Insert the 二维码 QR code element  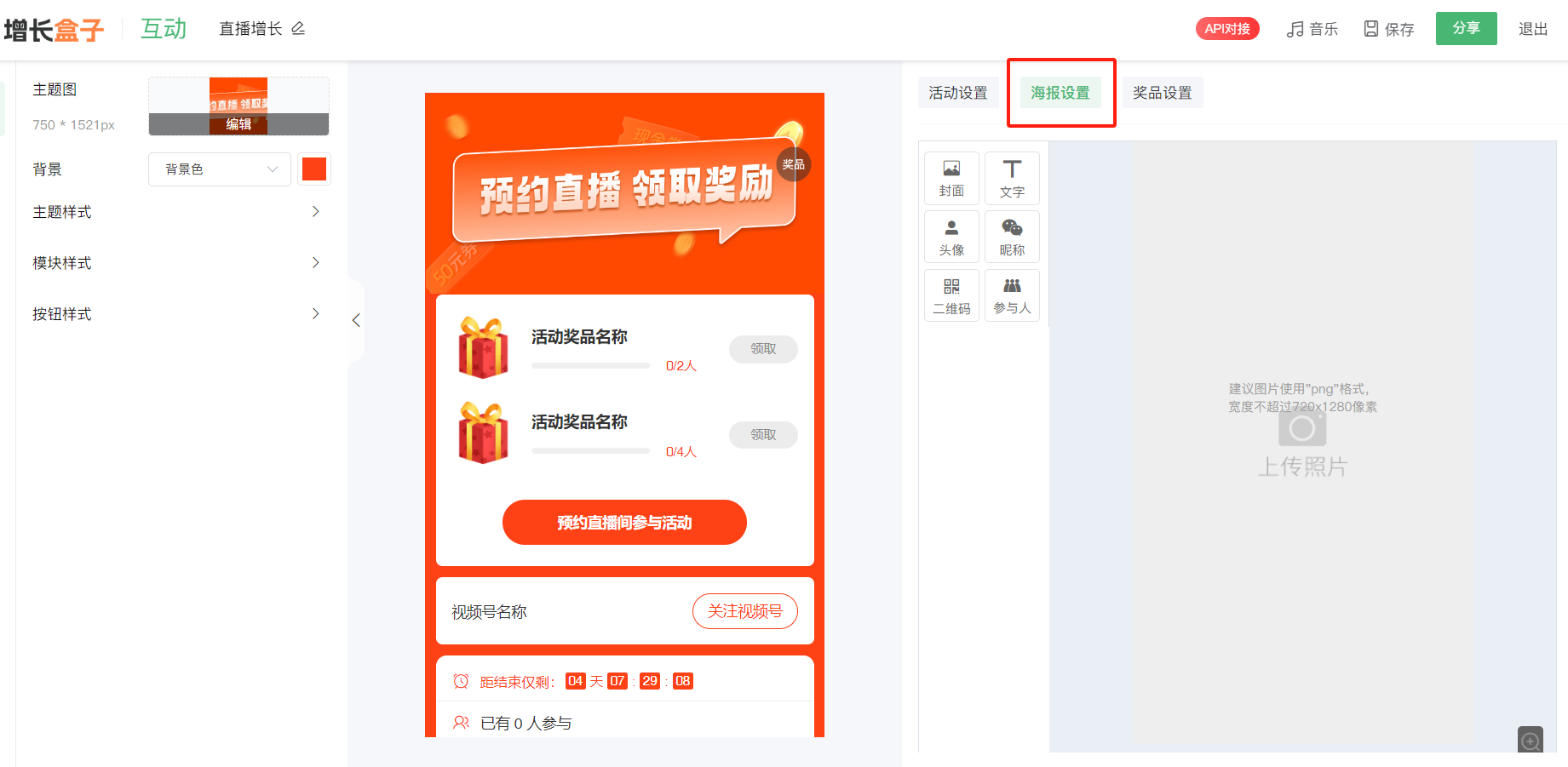click(951, 295)
